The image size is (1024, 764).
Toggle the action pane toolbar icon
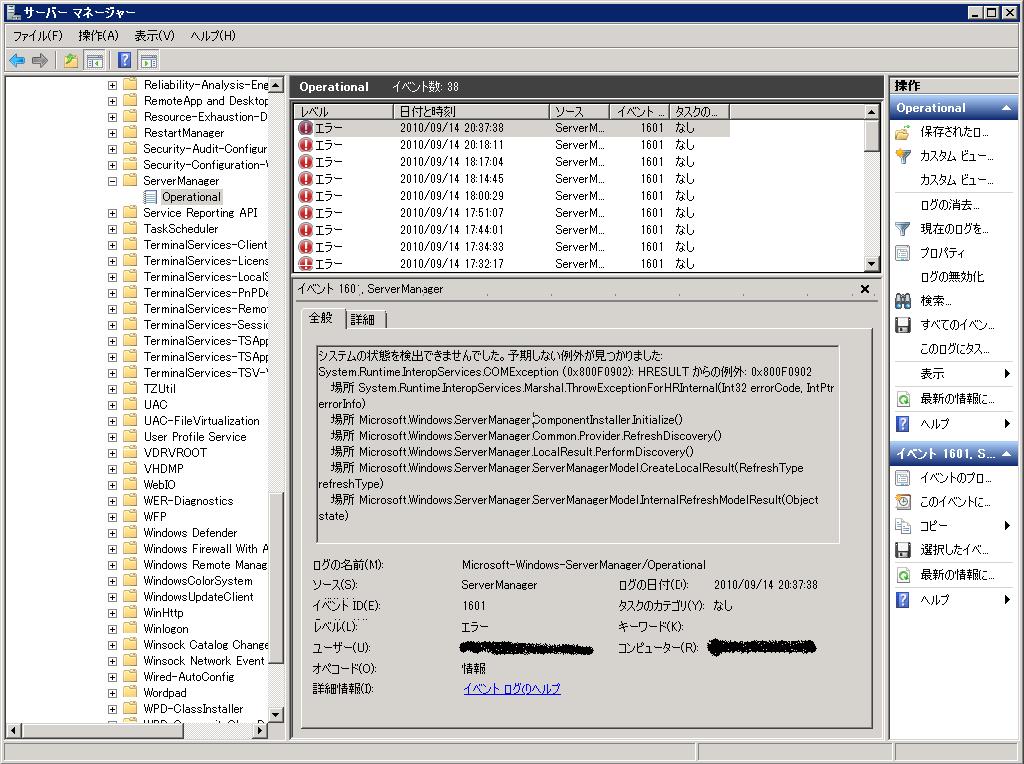149,61
